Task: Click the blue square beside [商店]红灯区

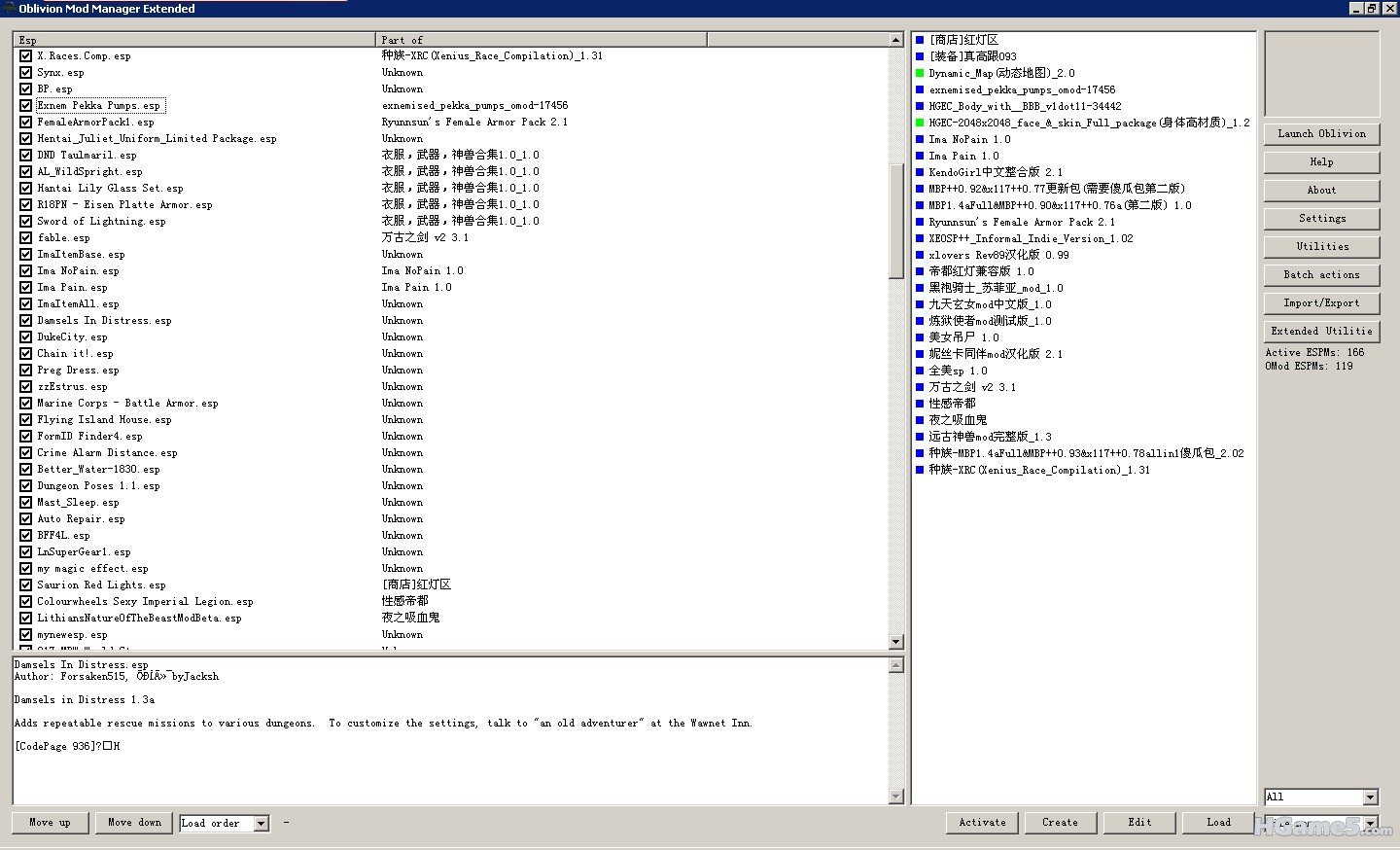Action: [x=920, y=40]
